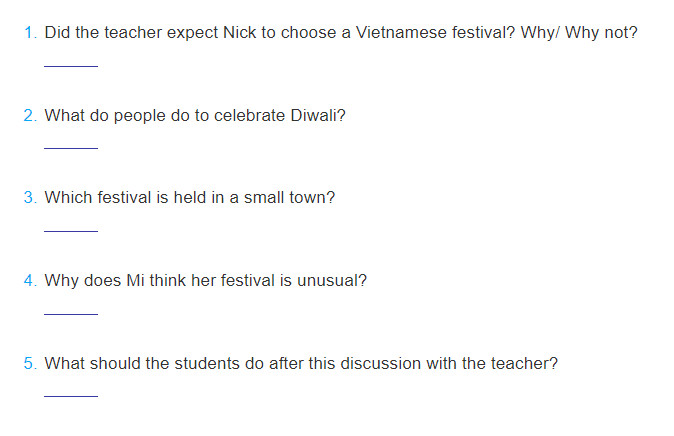
Task: Click the word 'Vietnamese' in question 1
Action: click(401, 33)
